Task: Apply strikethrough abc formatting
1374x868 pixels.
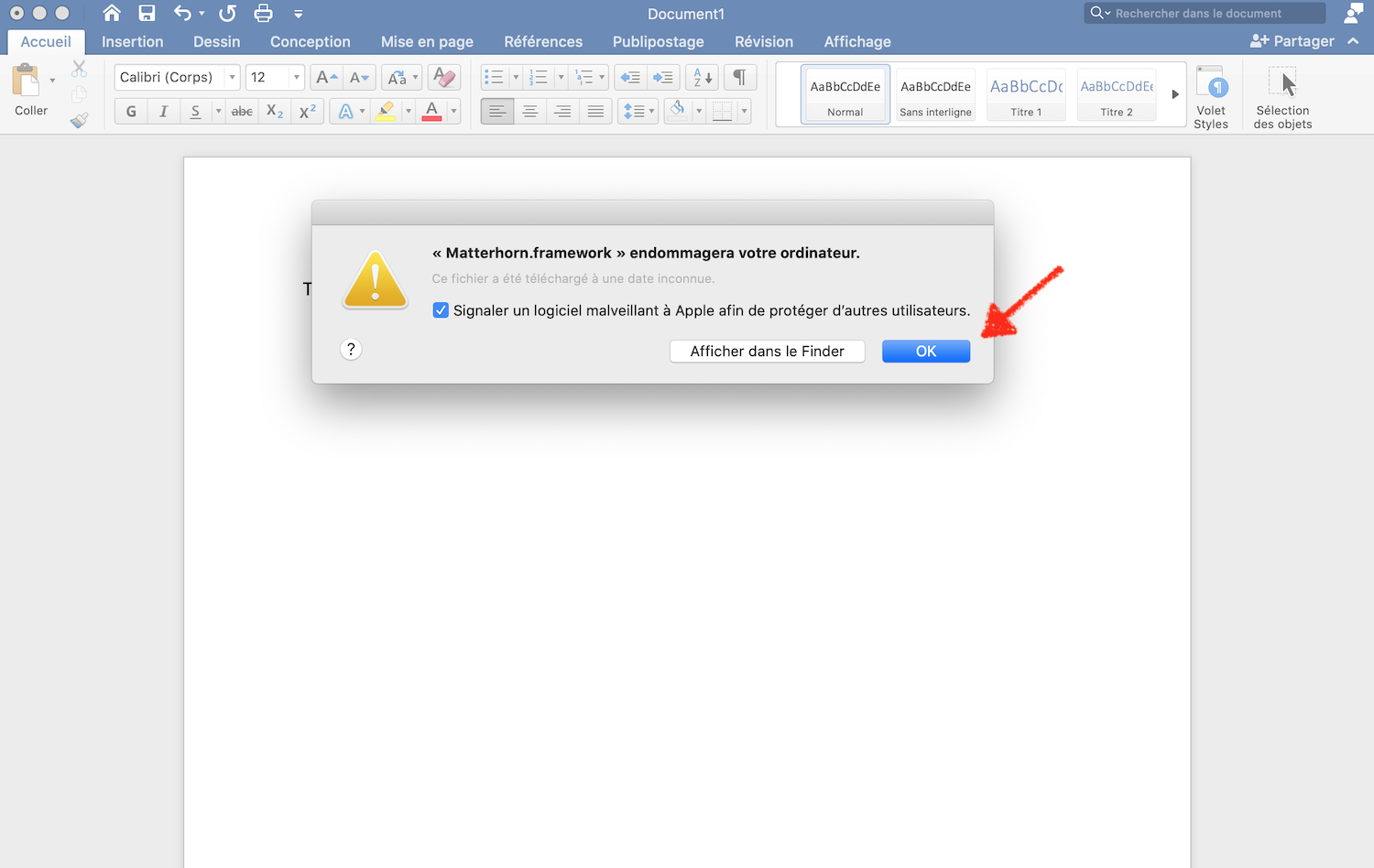Action: point(242,112)
